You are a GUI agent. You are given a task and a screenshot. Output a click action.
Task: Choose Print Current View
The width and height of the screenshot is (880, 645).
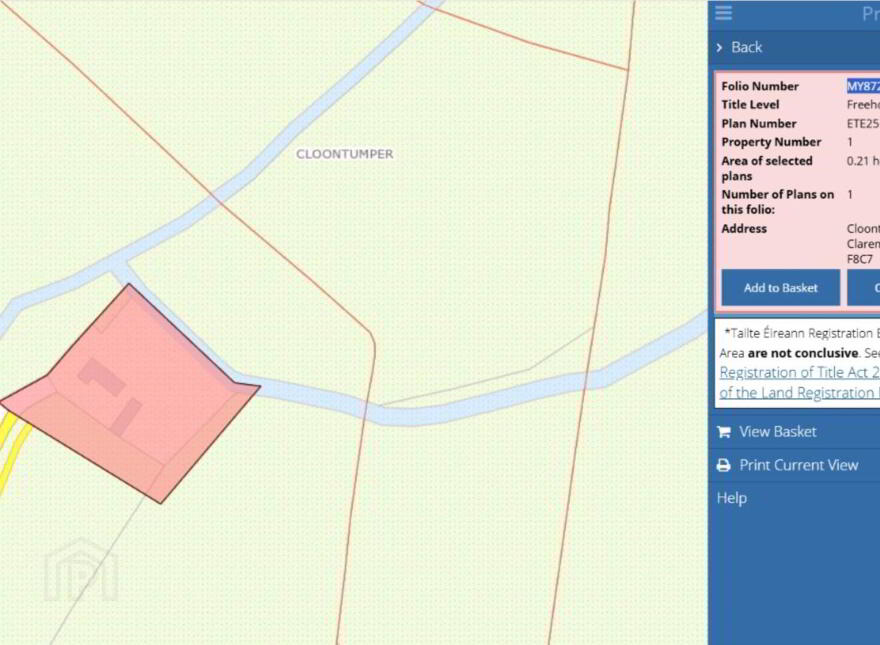(799, 465)
